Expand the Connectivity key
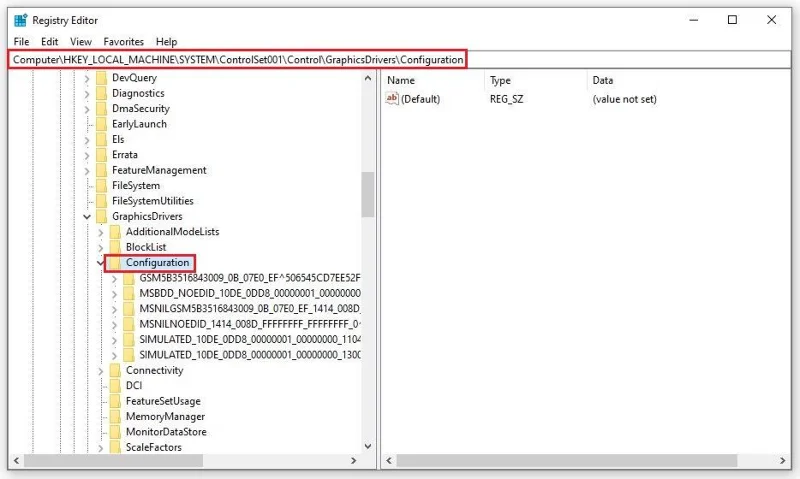 tap(101, 371)
